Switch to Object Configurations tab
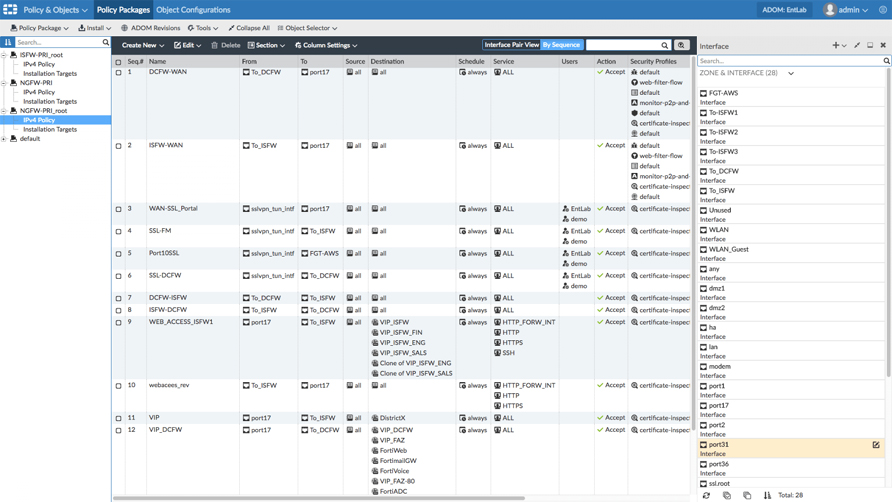Image resolution: width=892 pixels, height=502 pixels. 193,10
